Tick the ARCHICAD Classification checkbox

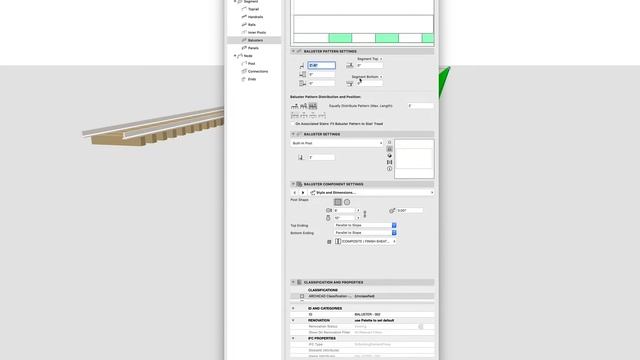click(302, 296)
